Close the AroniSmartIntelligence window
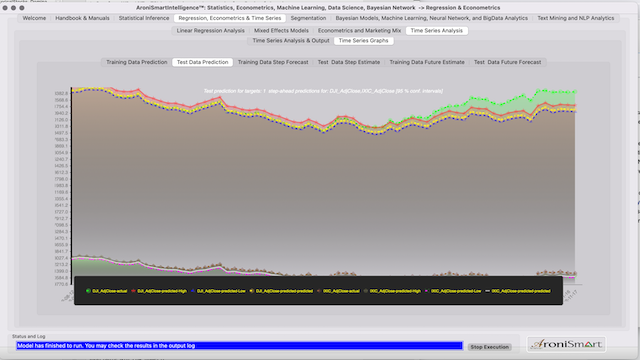The height and width of the screenshot is (360, 640). coord(5,8)
